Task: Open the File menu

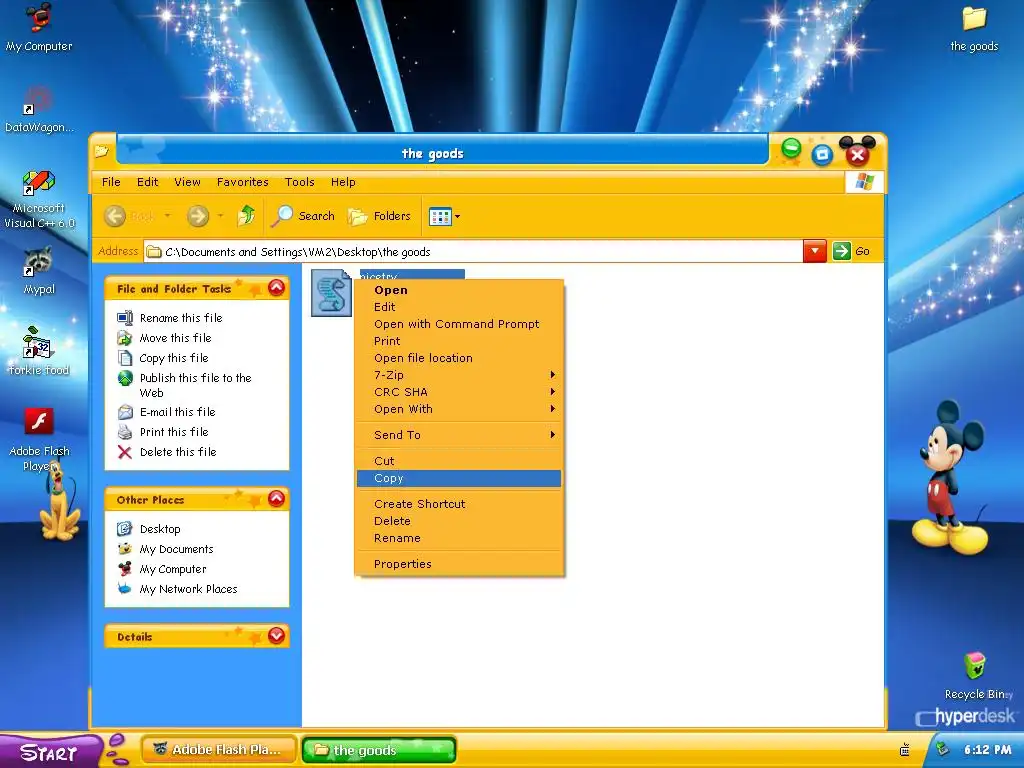Action: 111,182
